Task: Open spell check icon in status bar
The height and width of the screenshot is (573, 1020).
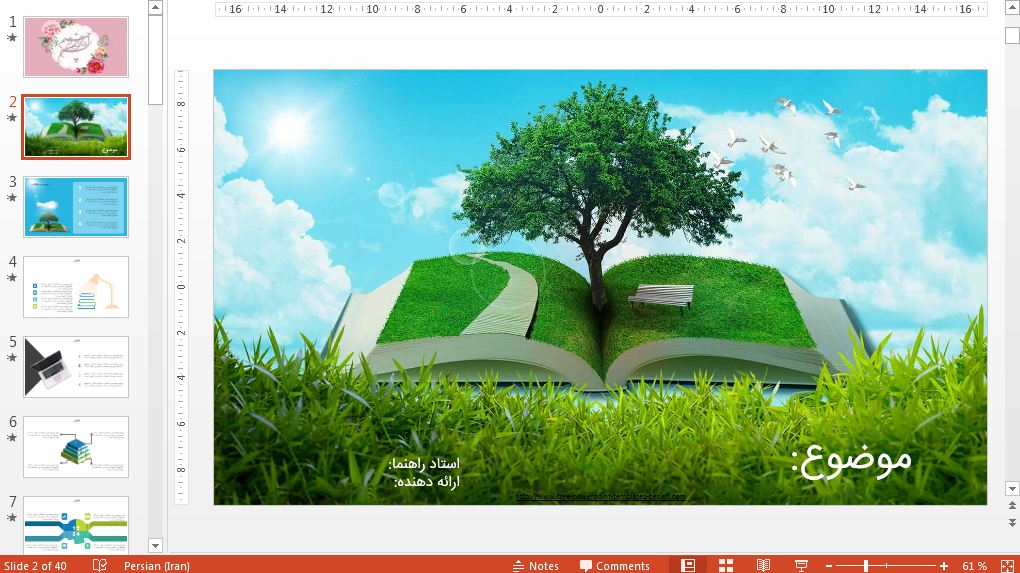Action: (x=100, y=565)
